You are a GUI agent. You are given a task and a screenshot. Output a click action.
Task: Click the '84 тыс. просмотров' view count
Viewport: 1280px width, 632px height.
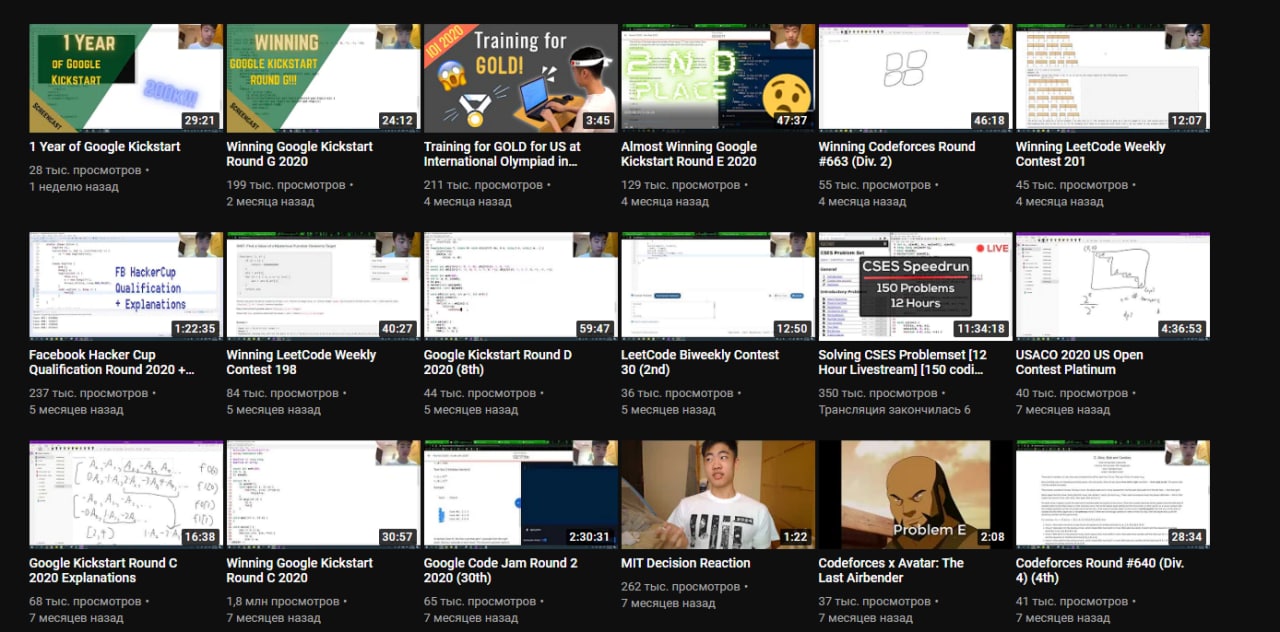[283, 393]
